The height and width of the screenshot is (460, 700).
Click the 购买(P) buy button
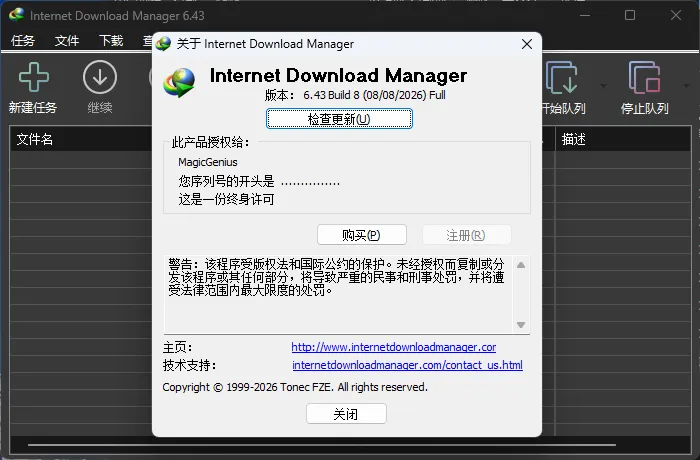(x=362, y=235)
